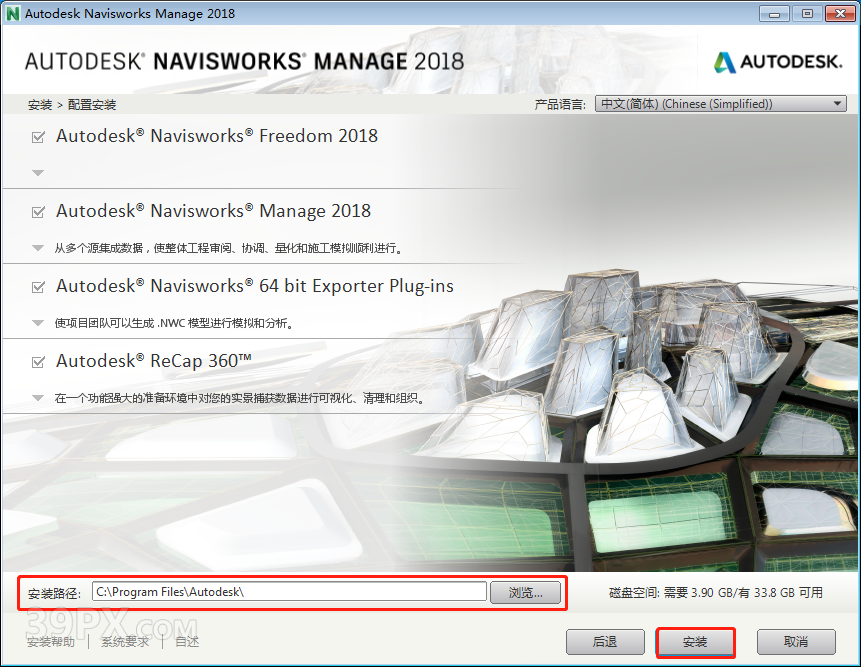Click the Autodesk logo in header
This screenshot has height=667, width=861.
(777, 62)
